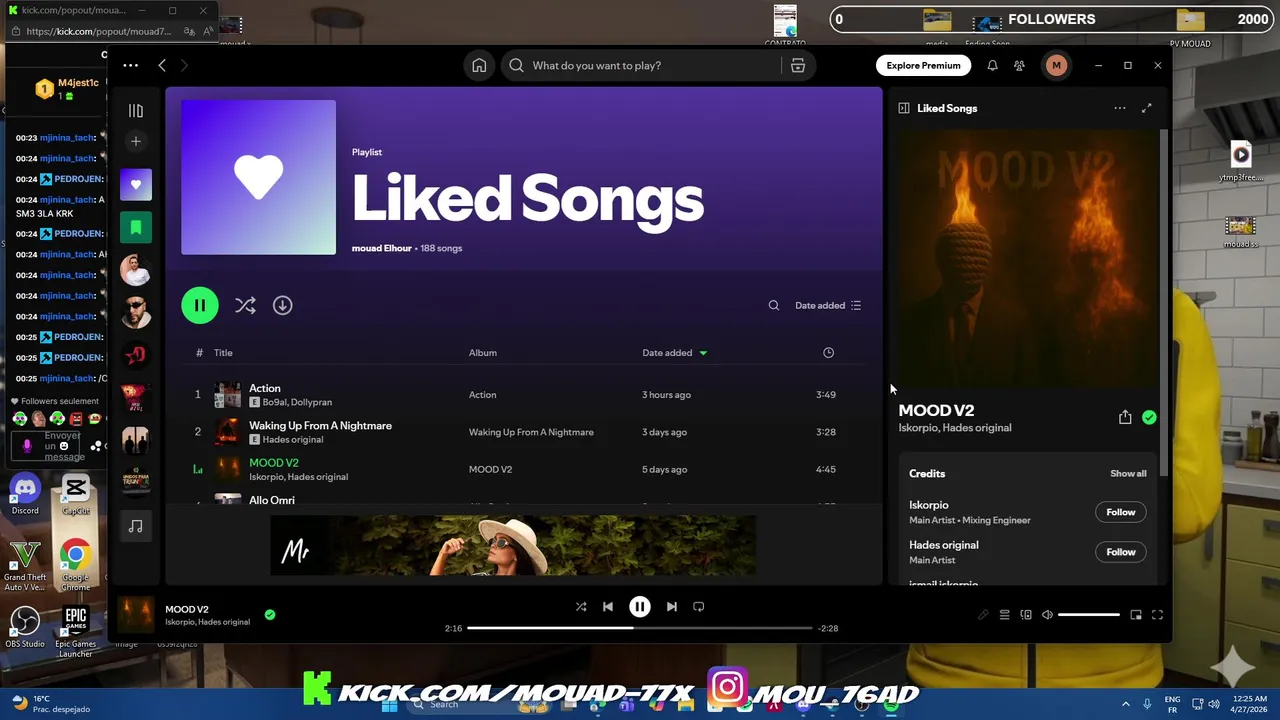Image resolution: width=1280 pixels, height=720 pixels.
Task: Open Local Files music note icon
Action: [x=136, y=526]
